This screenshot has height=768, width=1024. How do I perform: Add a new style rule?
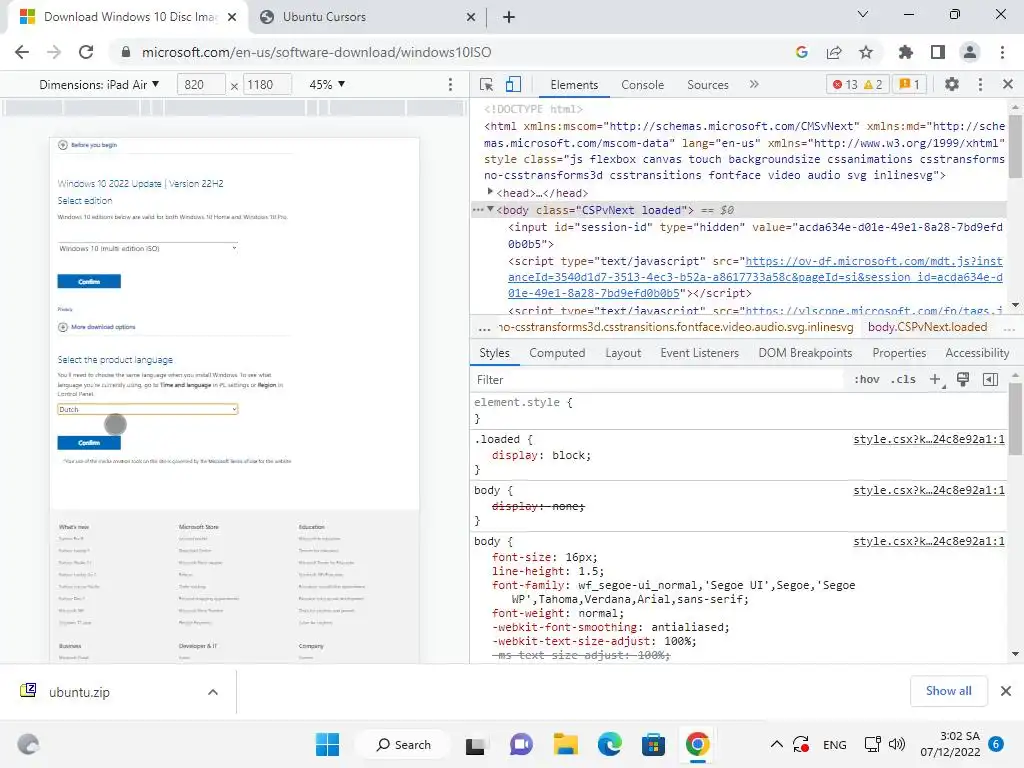(935, 379)
